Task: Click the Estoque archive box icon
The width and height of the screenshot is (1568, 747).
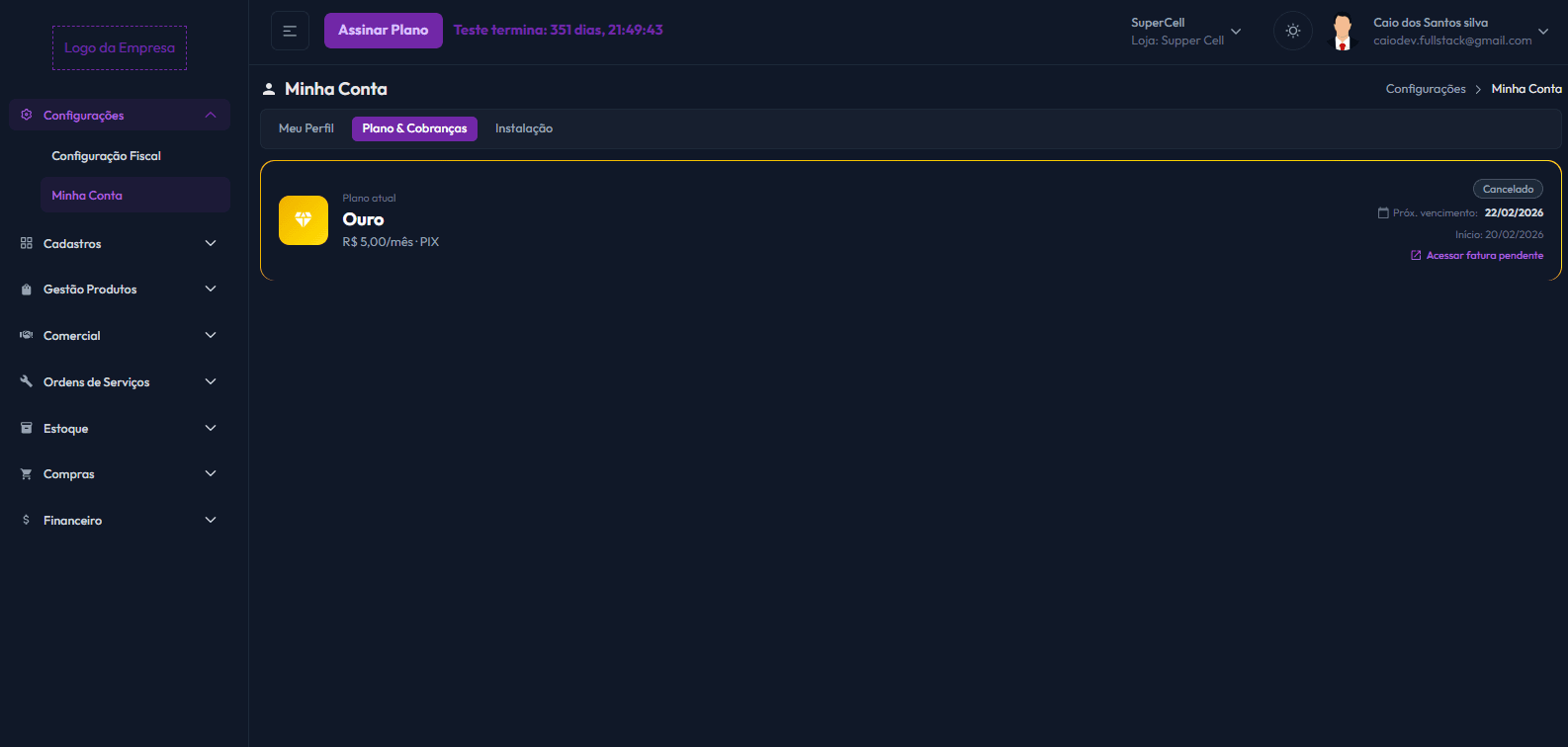Action: [27, 428]
